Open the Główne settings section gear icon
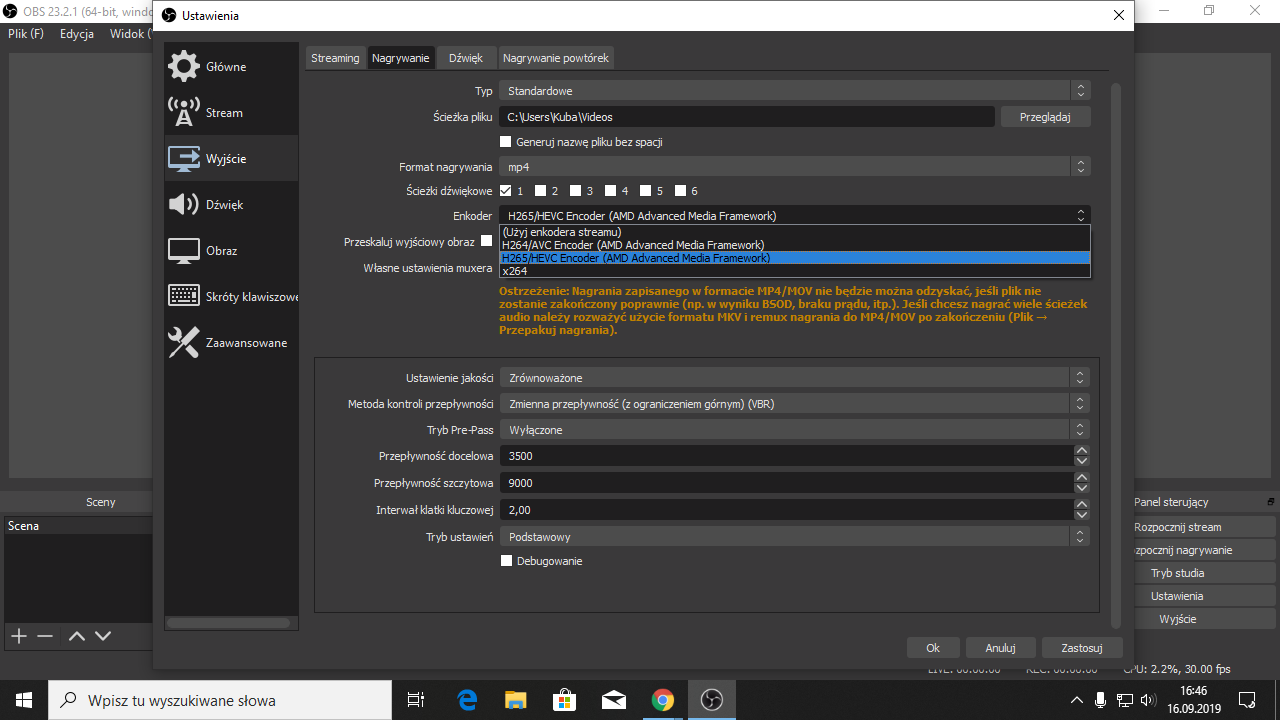This screenshot has height=720, width=1280. [184, 67]
